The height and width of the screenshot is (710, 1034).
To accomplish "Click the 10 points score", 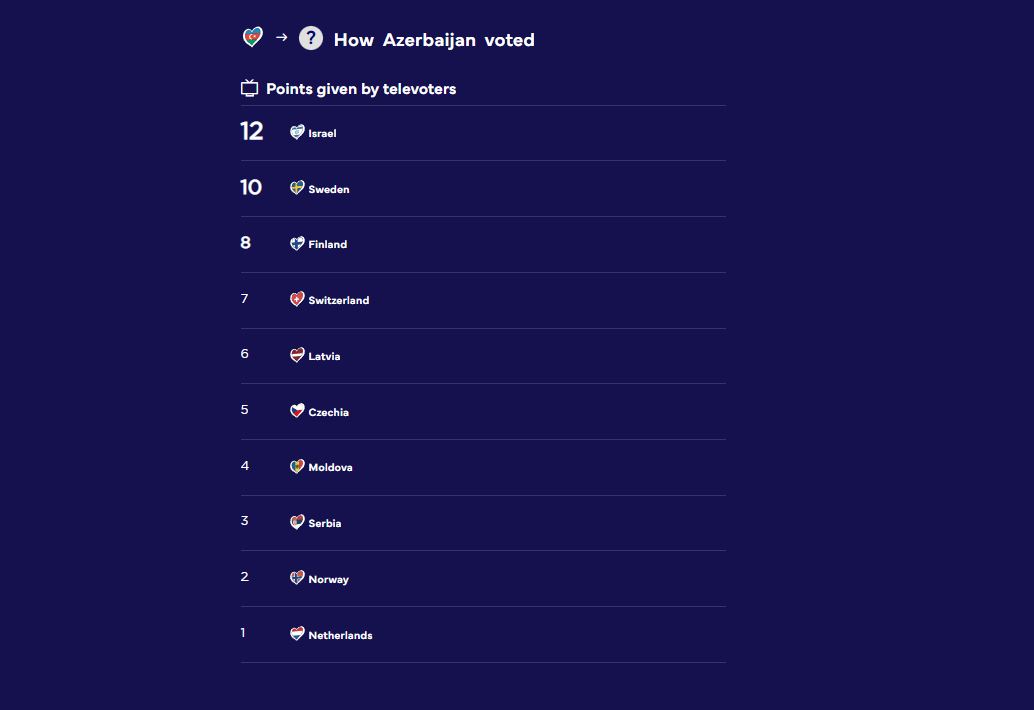I will pos(251,187).
